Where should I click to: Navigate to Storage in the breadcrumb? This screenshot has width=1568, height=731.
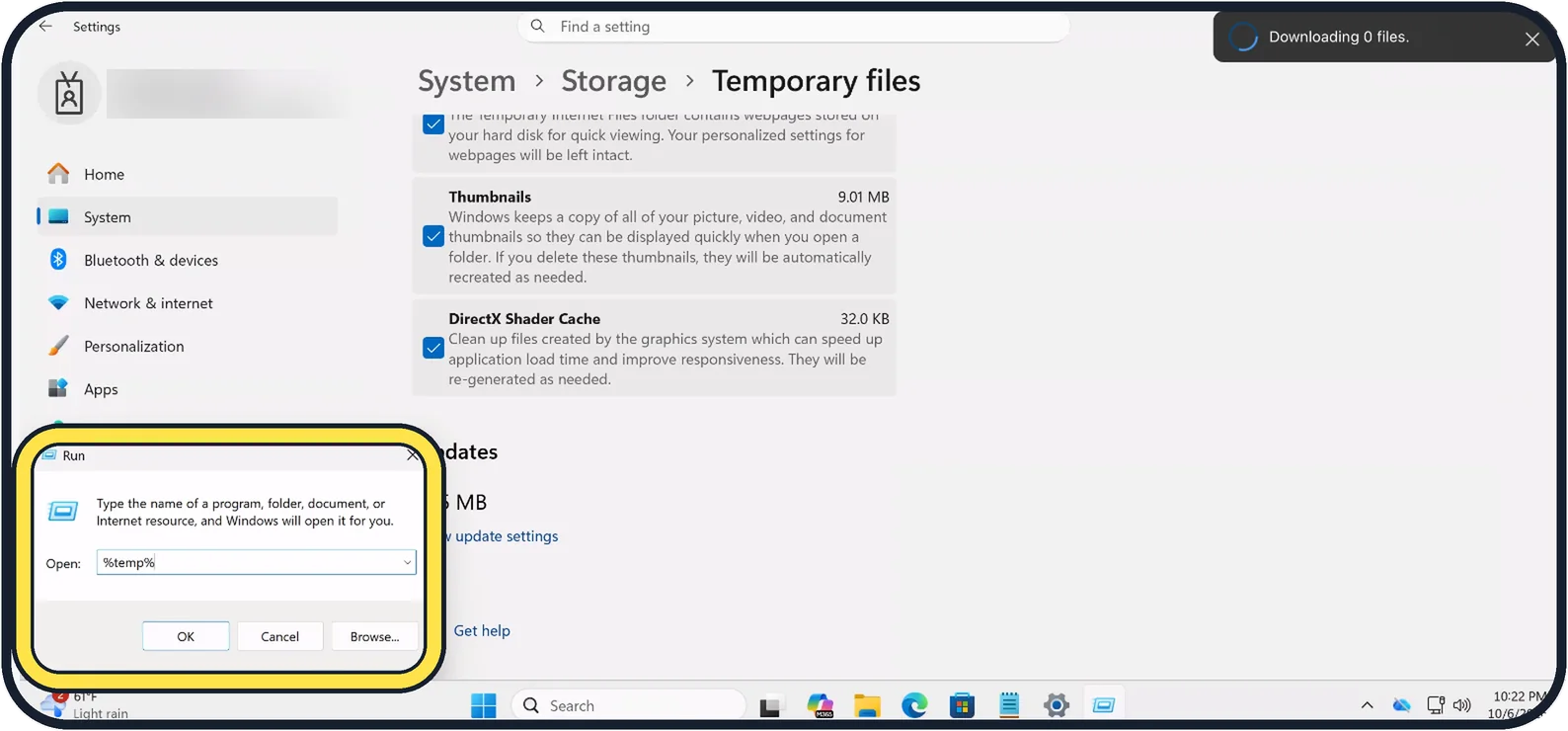tap(613, 81)
